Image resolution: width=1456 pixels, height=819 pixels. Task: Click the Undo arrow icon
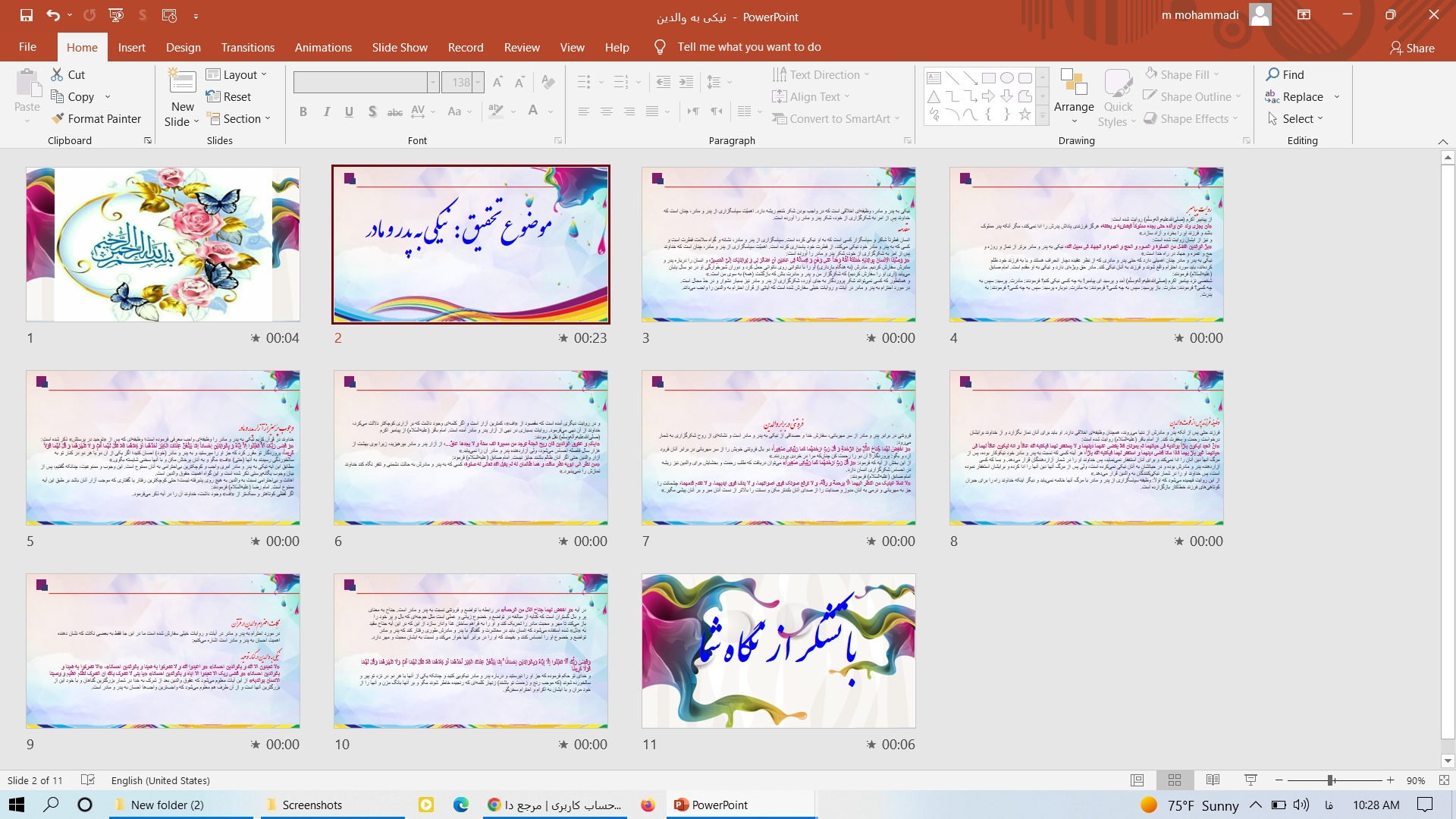[x=52, y=15]
